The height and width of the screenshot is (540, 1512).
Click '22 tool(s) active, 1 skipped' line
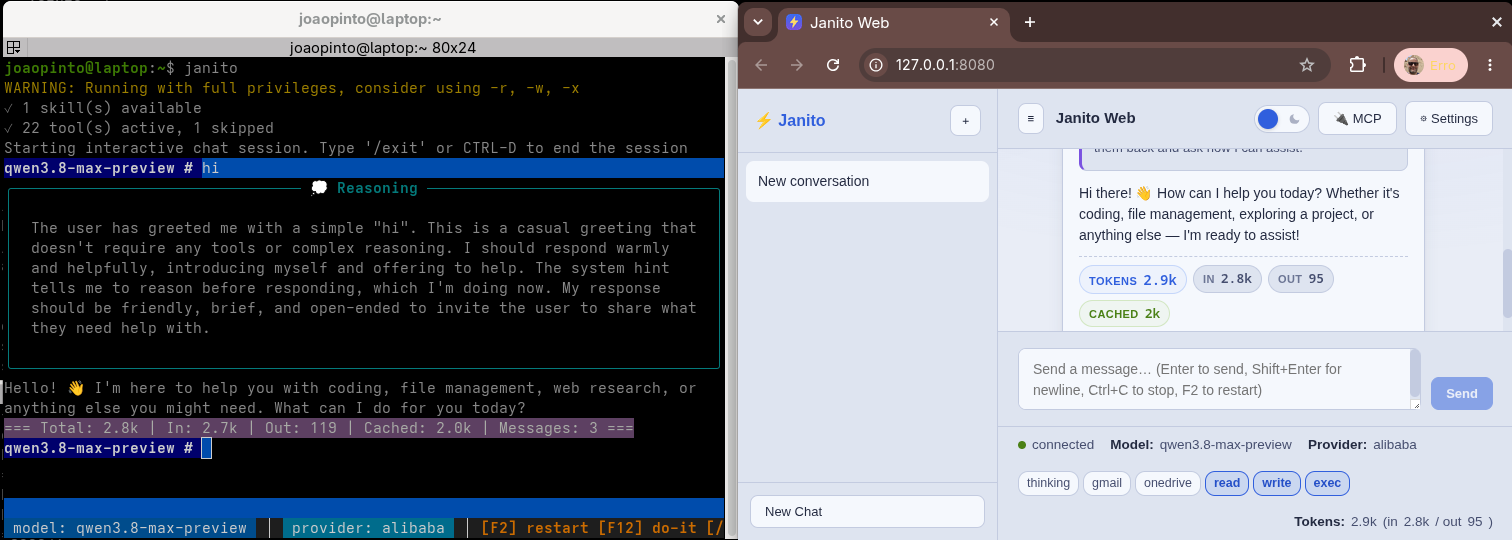(x=139, y=128)
